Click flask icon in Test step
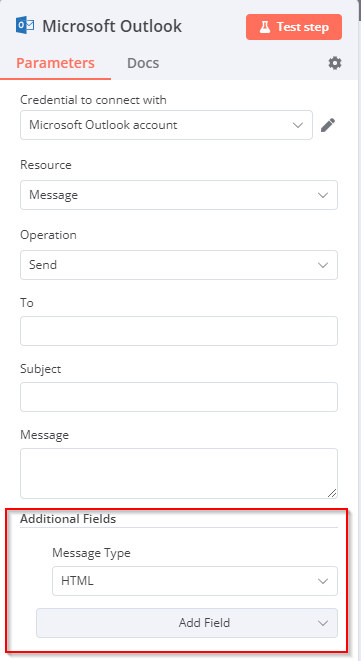This screenshot has width=361, height=661. [264, 27]
